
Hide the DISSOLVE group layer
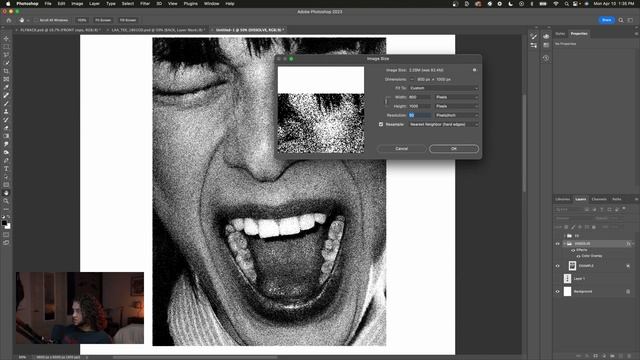point(558,244)
